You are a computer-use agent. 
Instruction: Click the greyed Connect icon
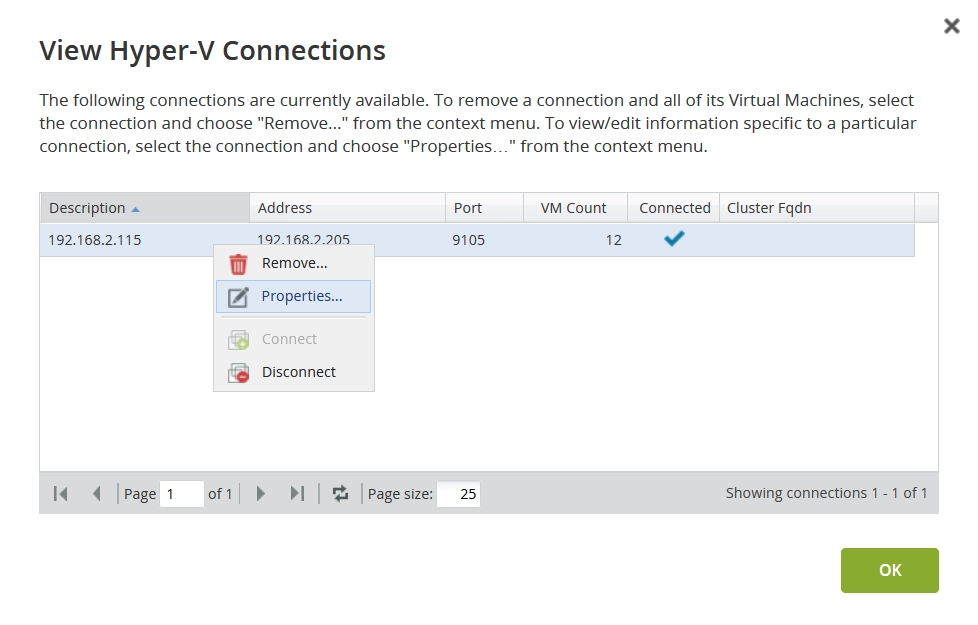(238, 339)
